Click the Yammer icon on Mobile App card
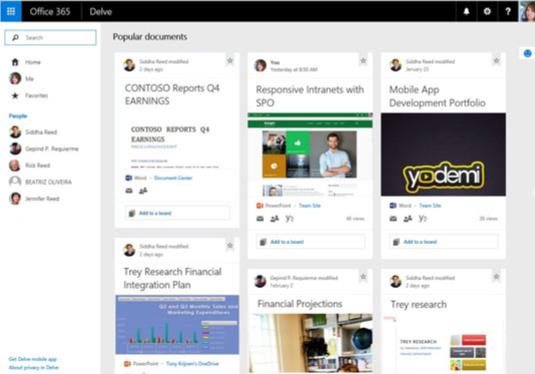This screenshot has height=374, width=535. click(x=422, y=218)
